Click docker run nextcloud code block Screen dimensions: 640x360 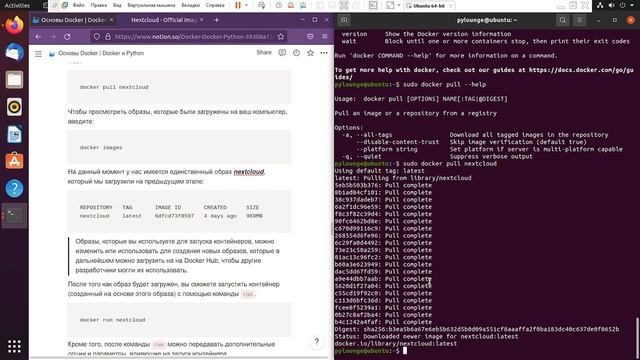click(179, 320)
